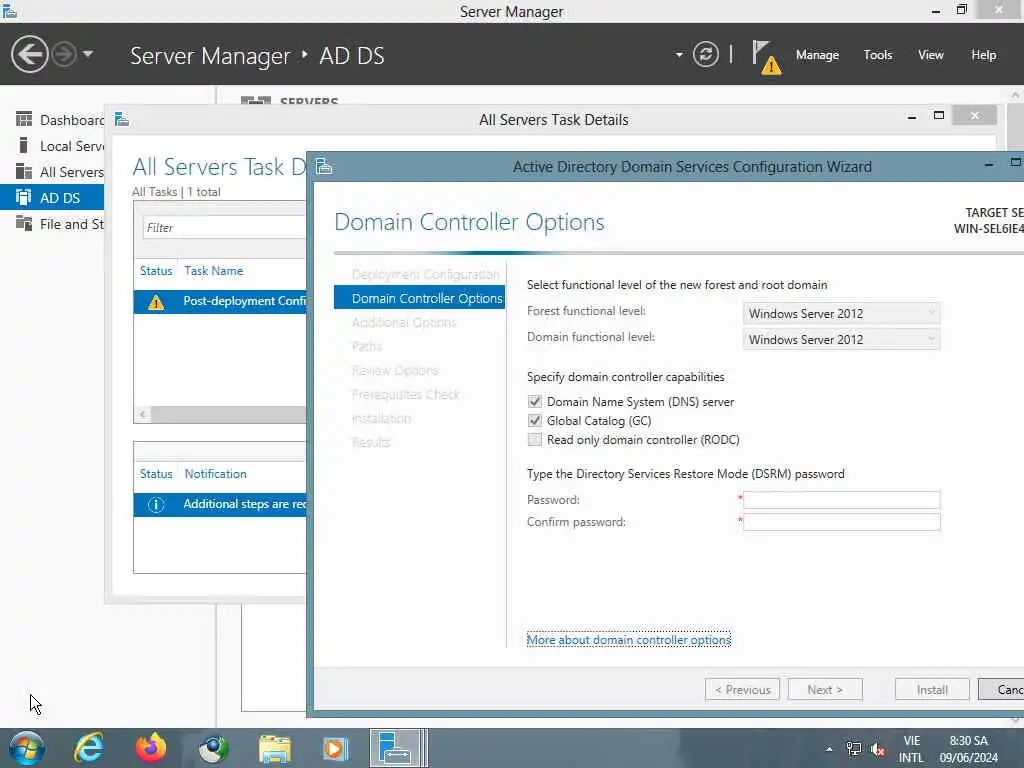The image size is (1024, 768).
Task: Click the Next button in wizard
Action: [x=825, y=690]
